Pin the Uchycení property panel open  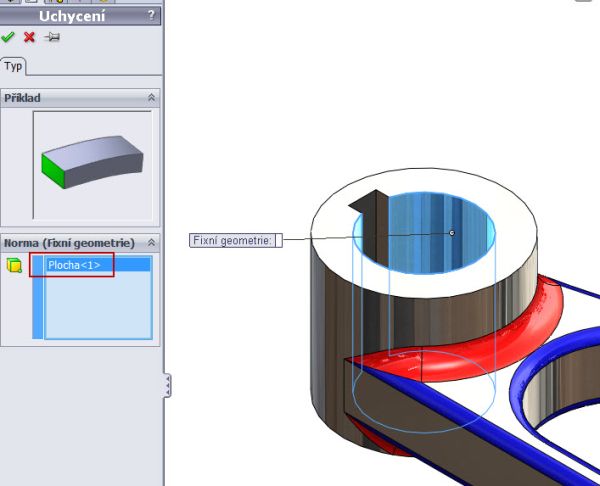point(51,37)
